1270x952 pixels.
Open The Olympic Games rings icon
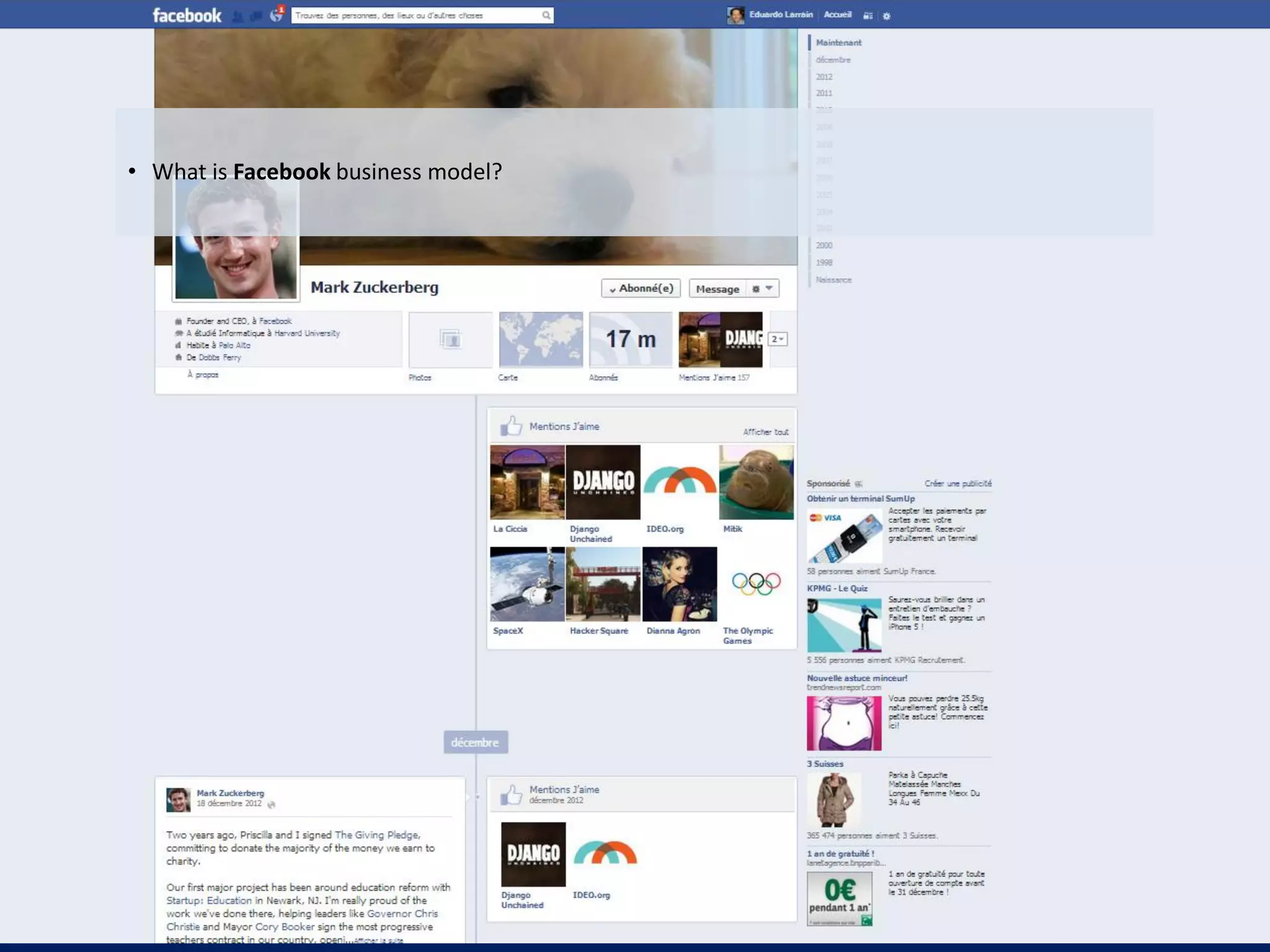click(756, 584)
